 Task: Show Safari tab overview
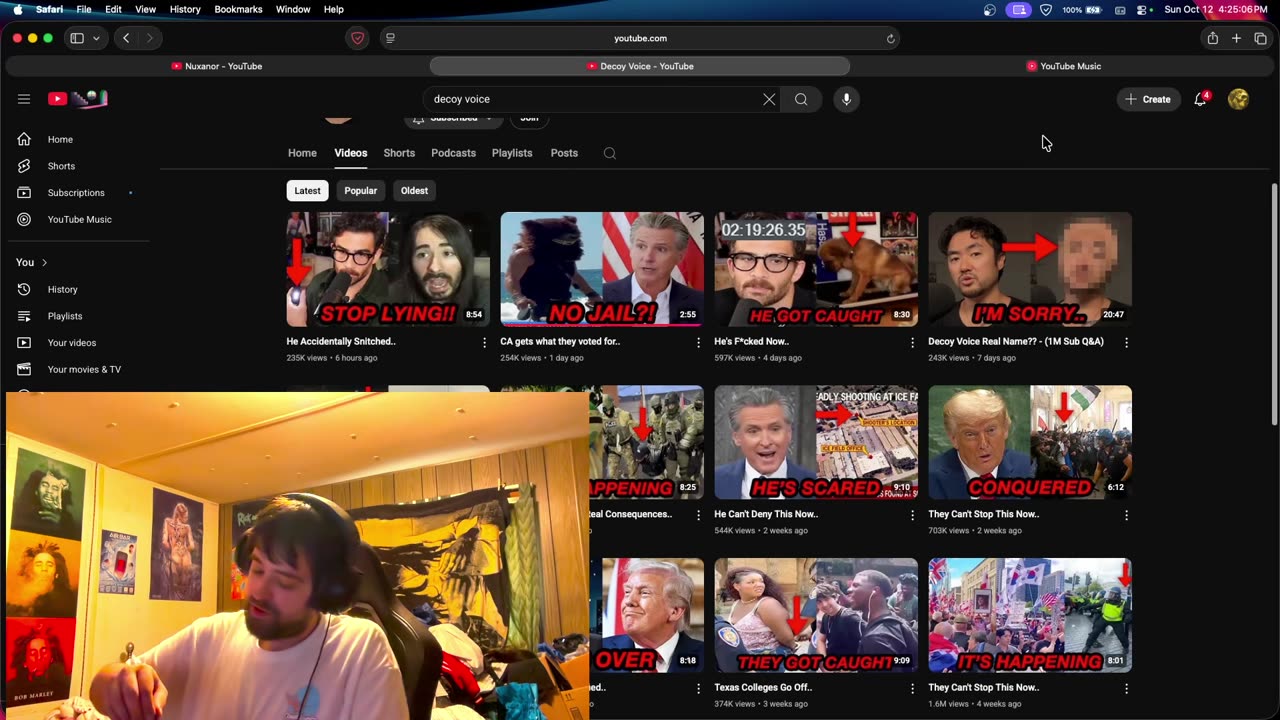coord(1260,38)
